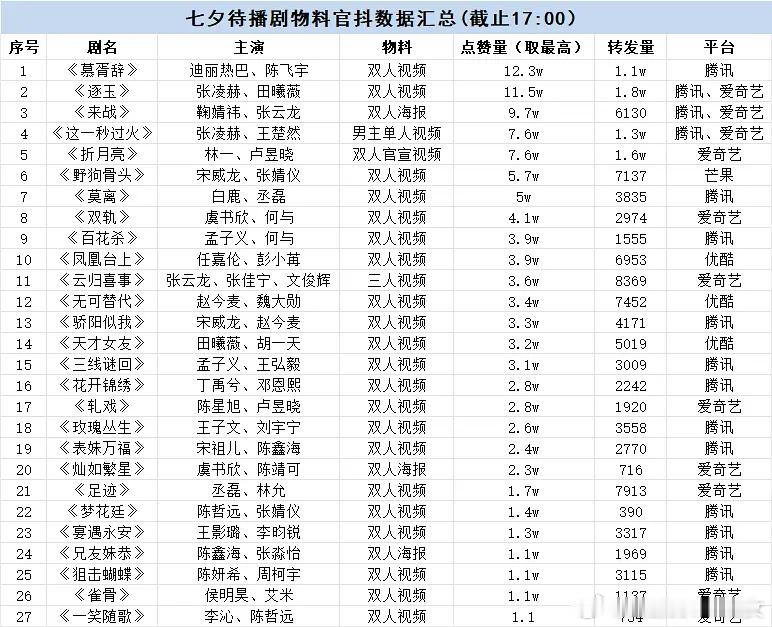Select the '物料' column header

(396, 48)
